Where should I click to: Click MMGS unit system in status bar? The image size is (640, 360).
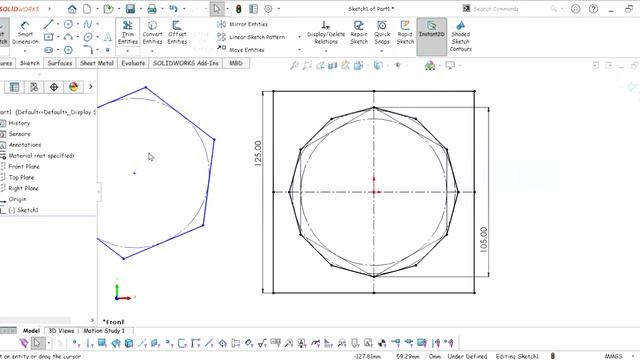[x=613, y=356]
